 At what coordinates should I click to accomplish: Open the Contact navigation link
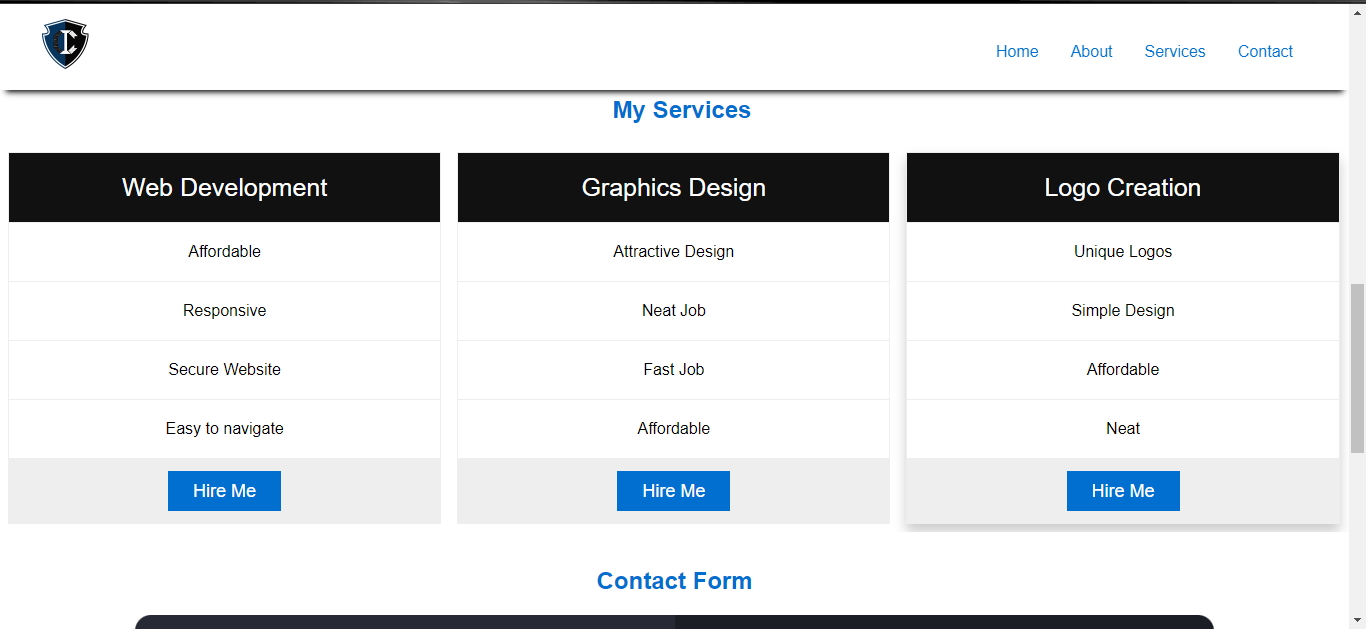click(1265, 52)
